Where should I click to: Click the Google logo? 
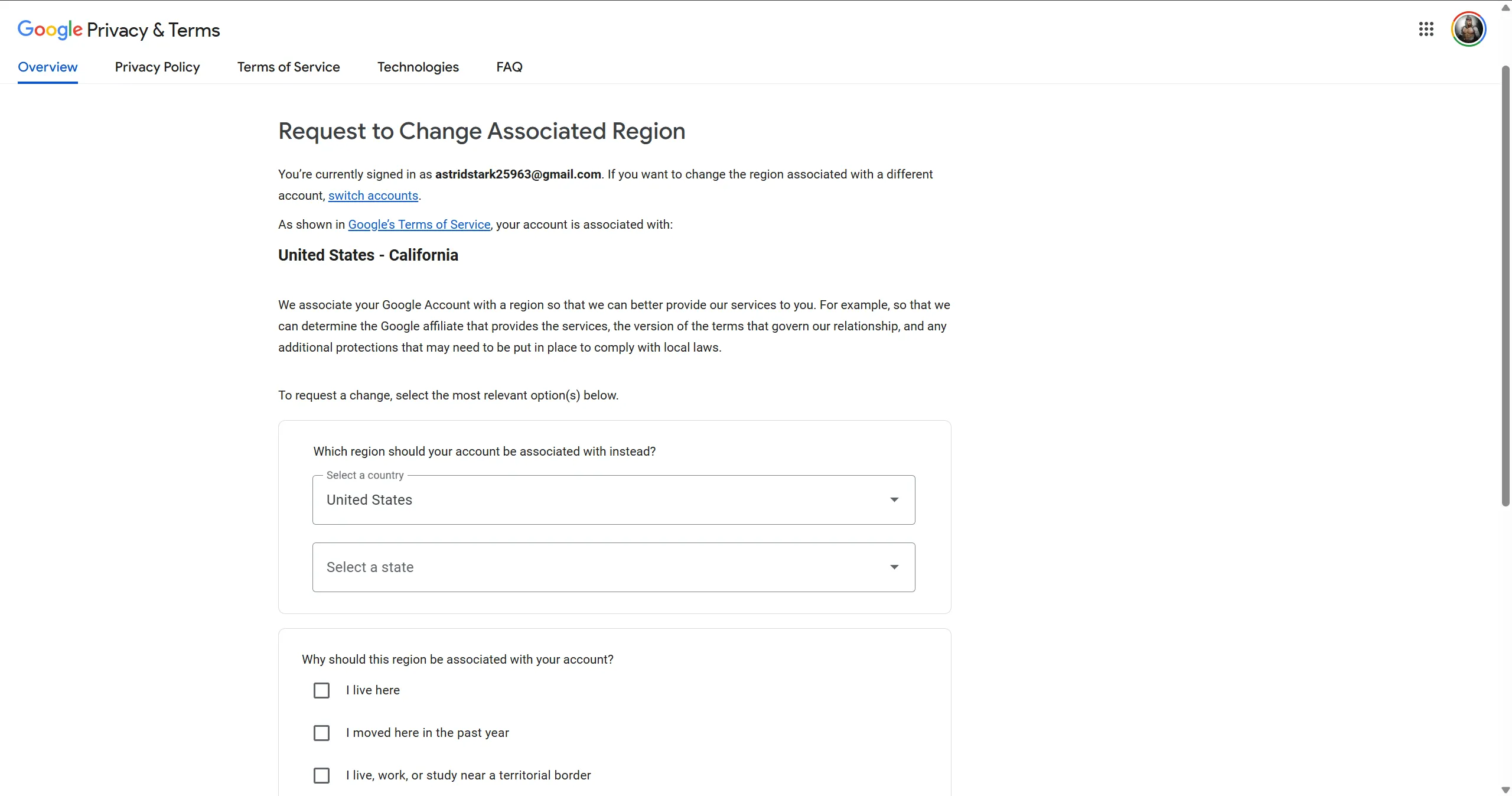point(50,30)
